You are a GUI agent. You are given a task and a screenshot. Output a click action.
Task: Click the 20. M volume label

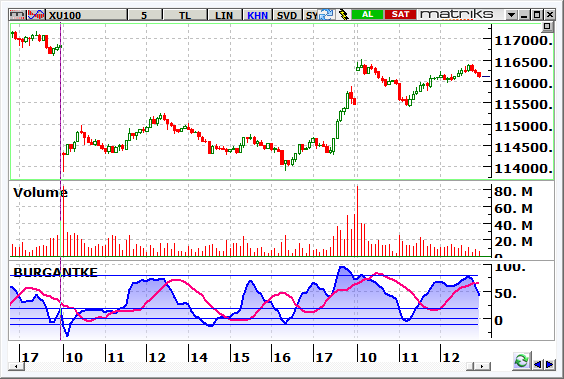coord(513,242)
